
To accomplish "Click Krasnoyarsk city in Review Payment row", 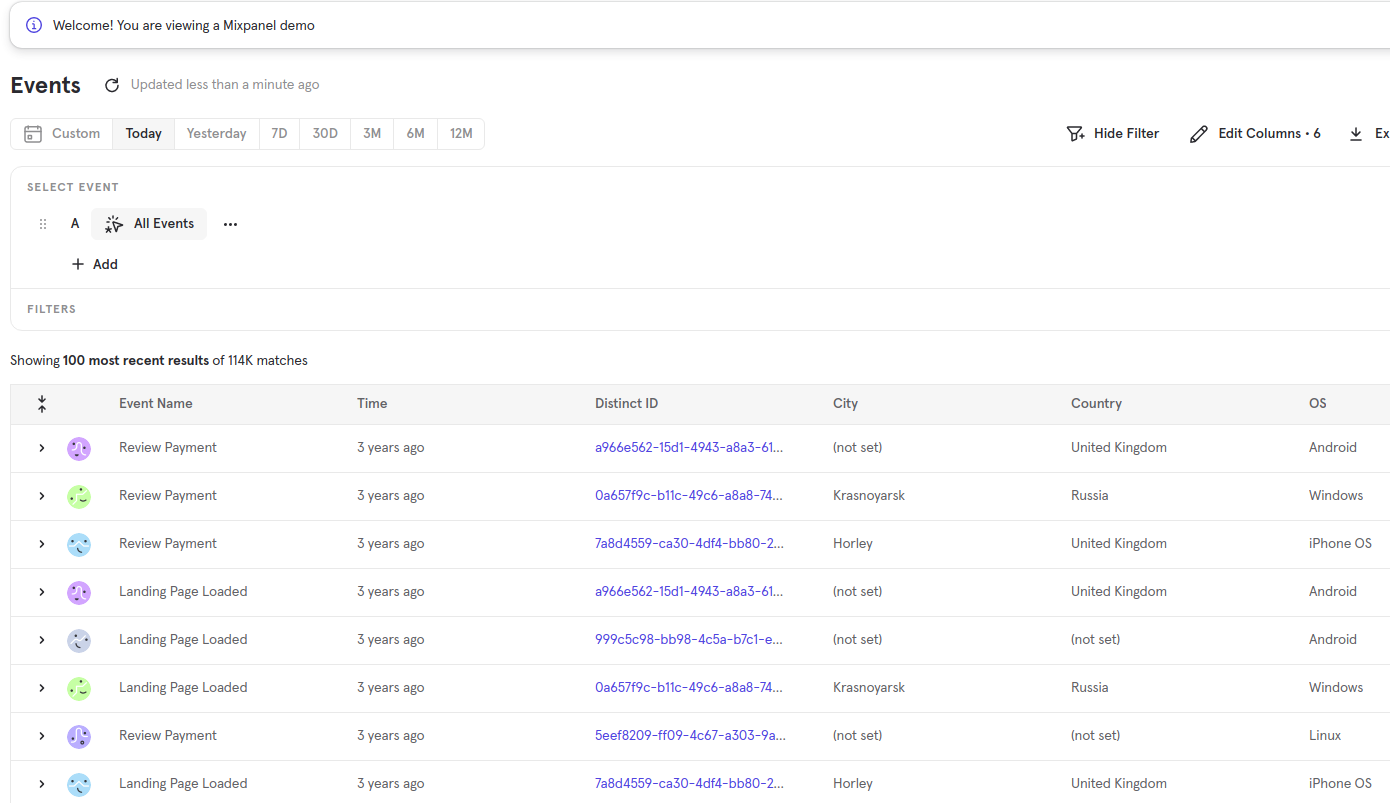I will coord(869,496).
